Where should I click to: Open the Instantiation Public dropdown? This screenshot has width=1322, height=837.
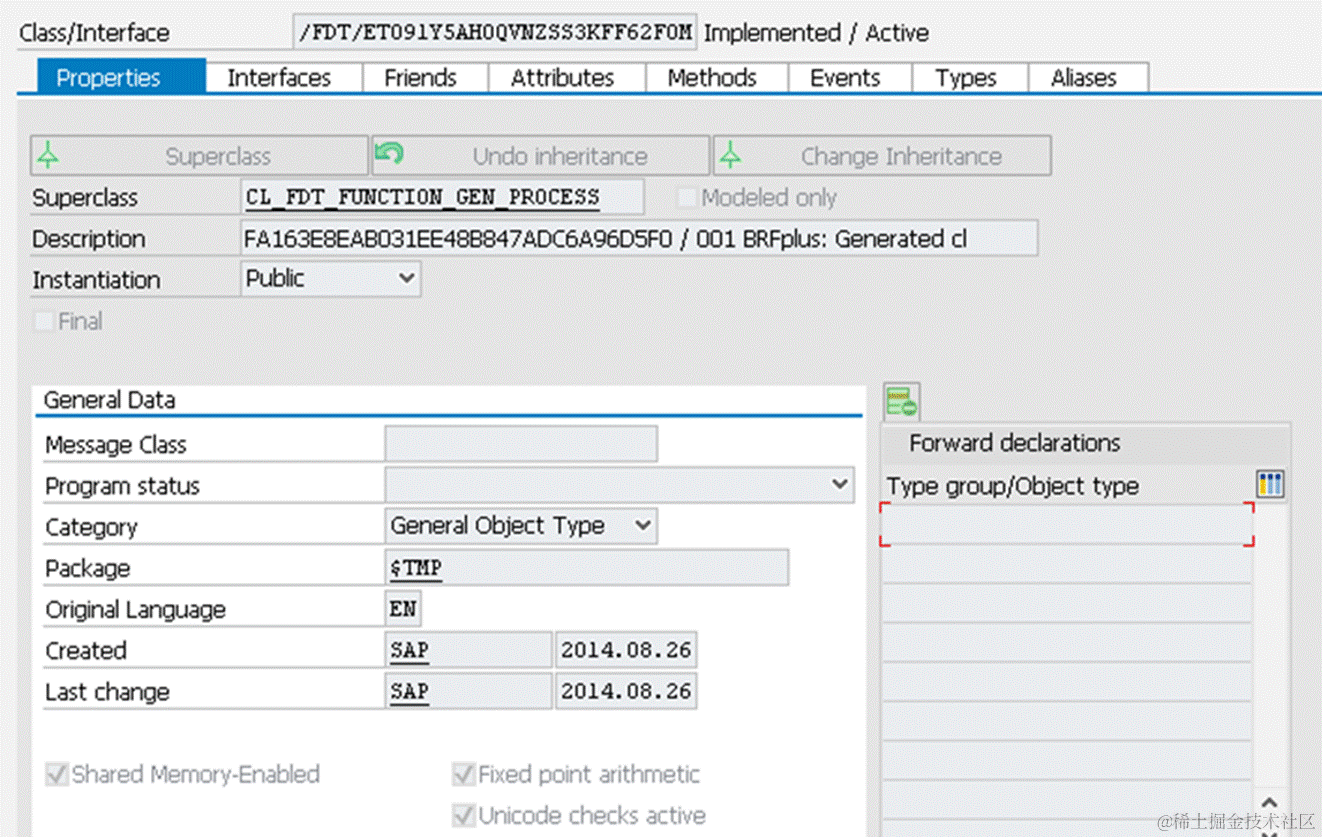click(x=331, y=279)
